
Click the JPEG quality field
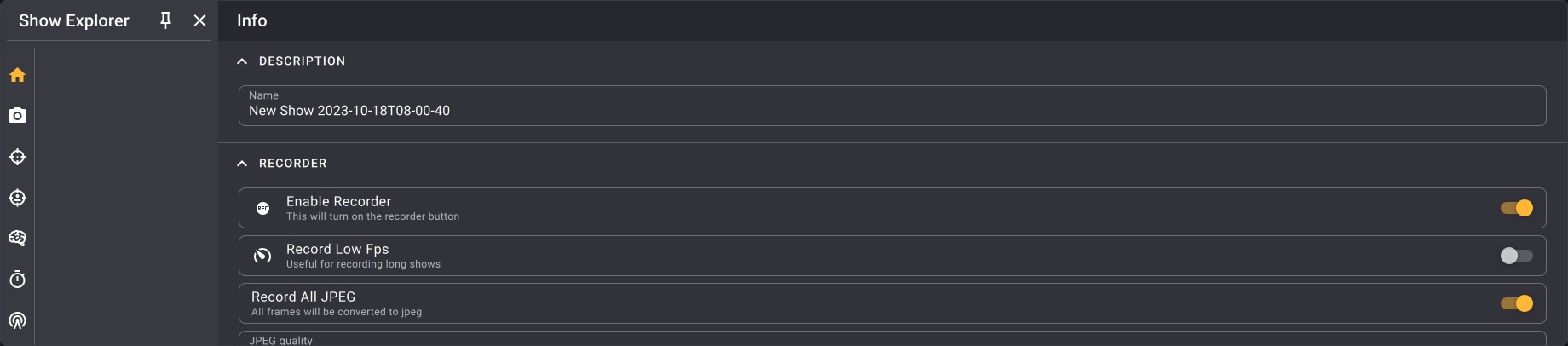891,339
